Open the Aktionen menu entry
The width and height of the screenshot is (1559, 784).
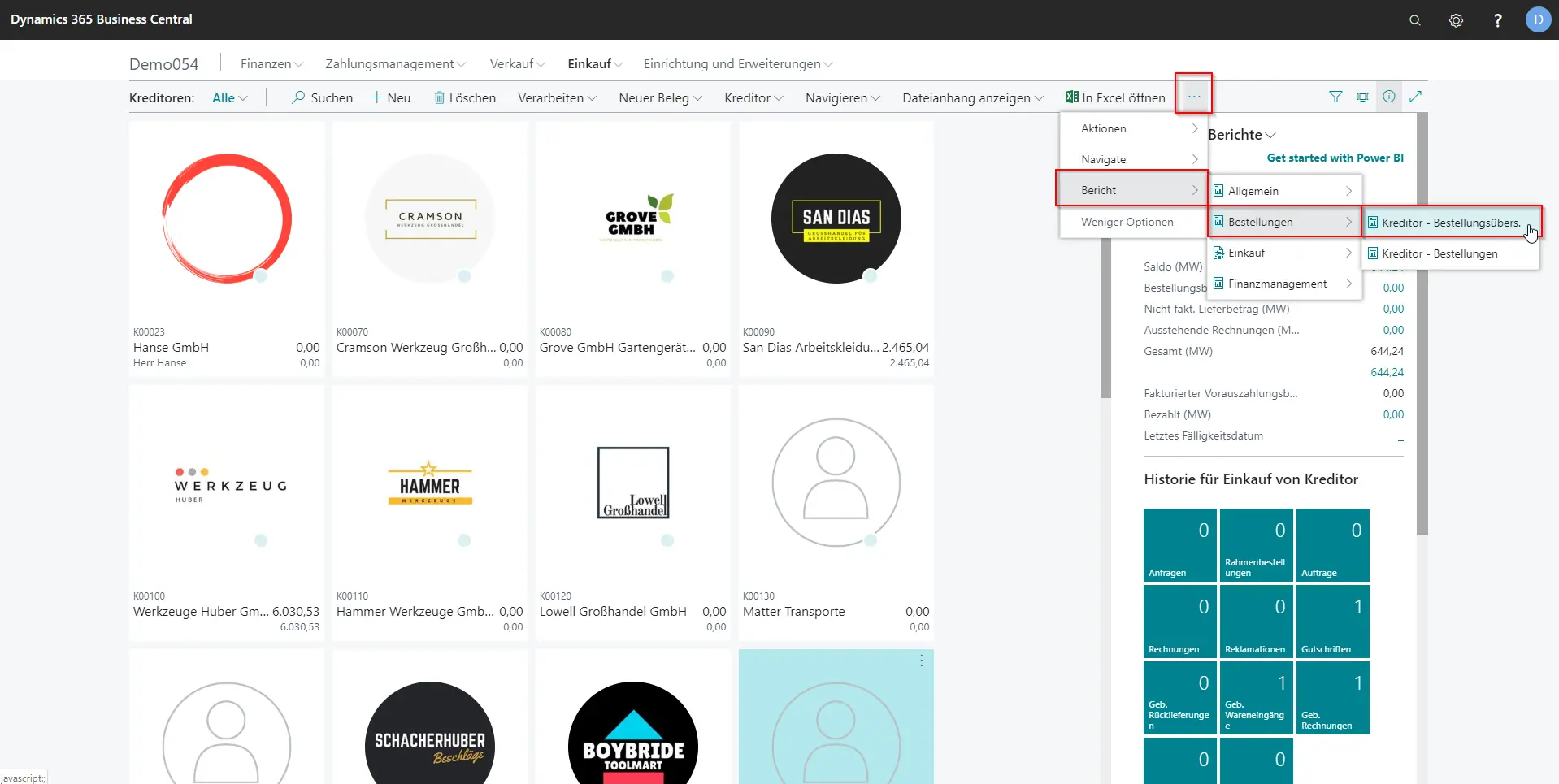click(1133, 128)
